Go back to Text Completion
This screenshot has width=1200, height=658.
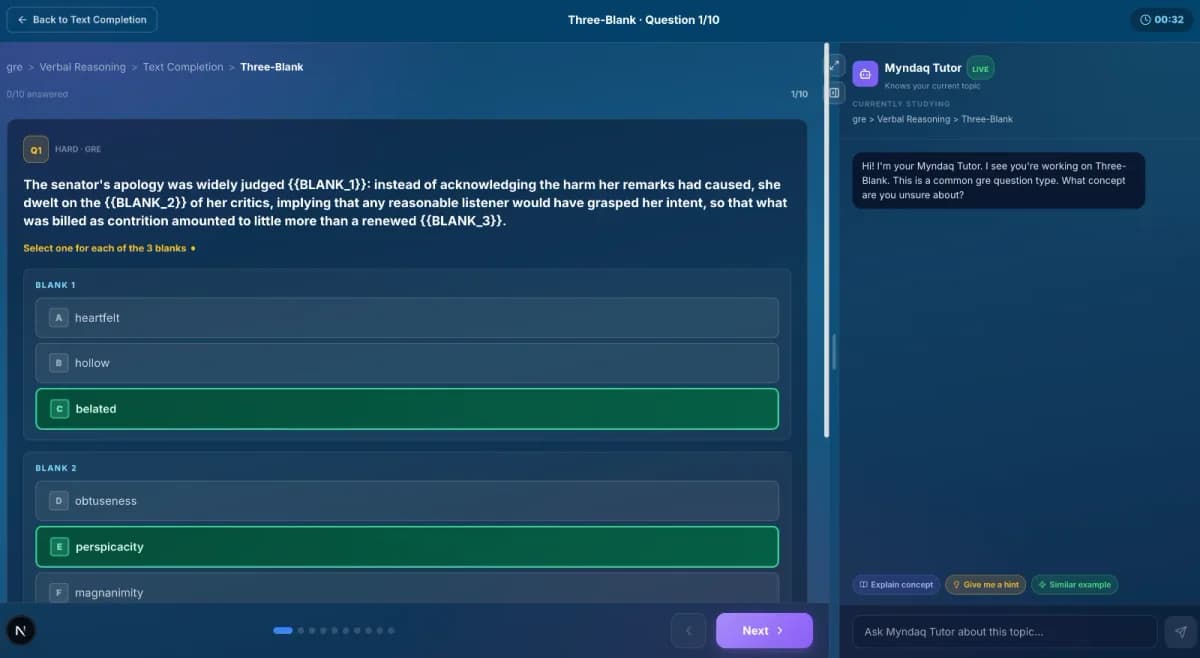[x=82, y=19]
